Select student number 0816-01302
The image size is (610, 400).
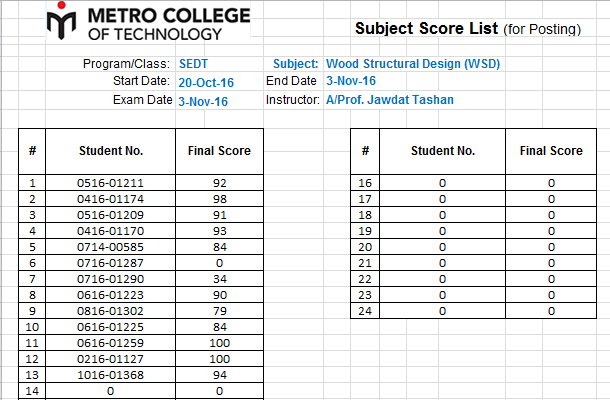110,311
